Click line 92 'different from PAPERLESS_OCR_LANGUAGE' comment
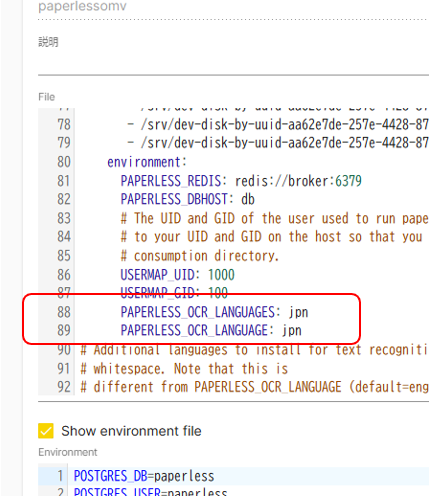 (x=254, y=387)
